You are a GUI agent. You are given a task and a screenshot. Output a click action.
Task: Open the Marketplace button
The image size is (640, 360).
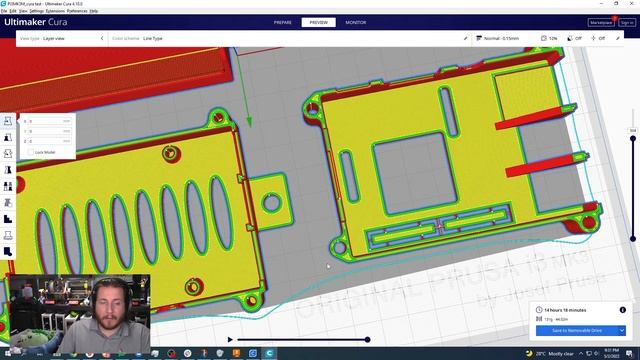[x=601, y=22]
